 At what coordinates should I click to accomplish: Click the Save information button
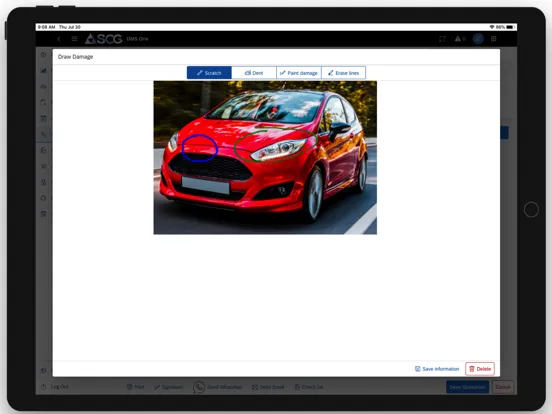[x=437, y=369]
